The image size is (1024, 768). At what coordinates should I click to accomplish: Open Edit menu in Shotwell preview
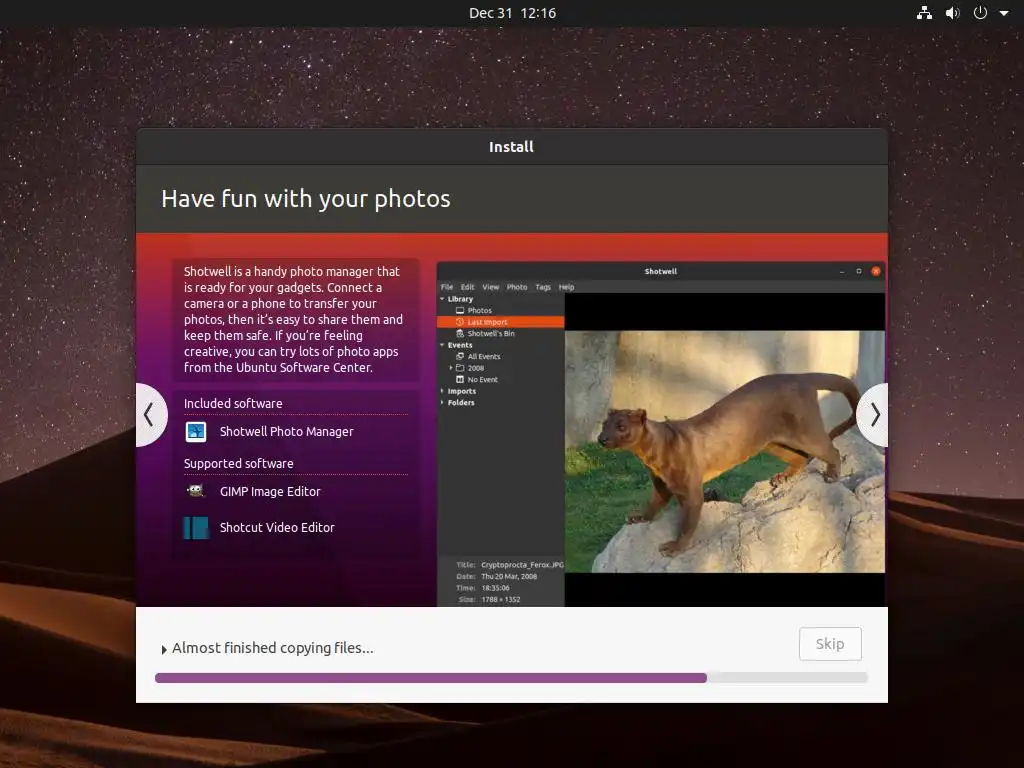[468, 287]
